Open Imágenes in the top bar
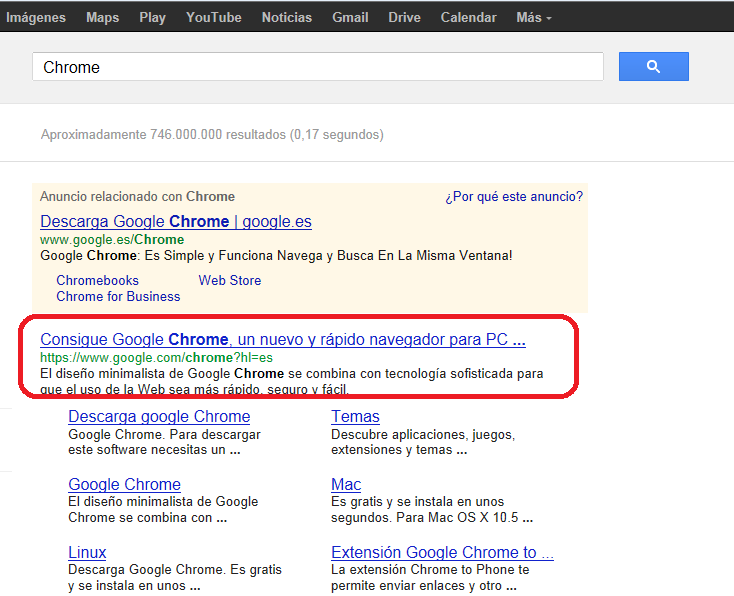734x596 pixels. point(36,17)
